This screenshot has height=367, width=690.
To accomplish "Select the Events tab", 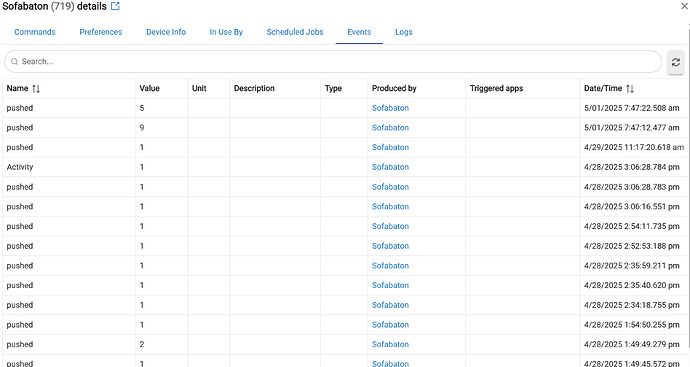I will point(359,32).
